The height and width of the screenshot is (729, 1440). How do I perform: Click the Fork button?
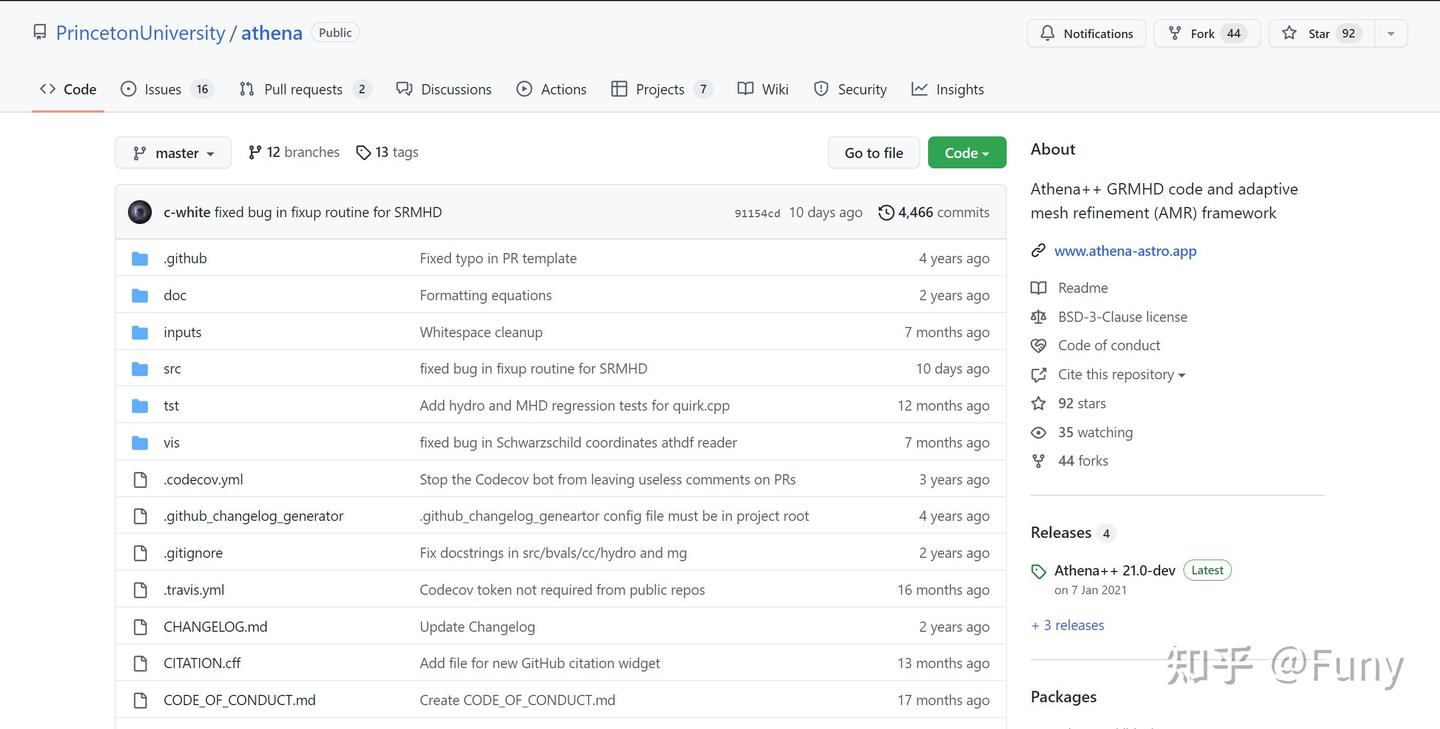coord(1207,33)
